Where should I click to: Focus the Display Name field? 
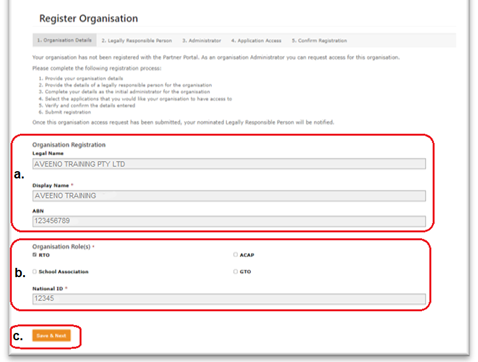pyautogui.click(x=229, y=196)
